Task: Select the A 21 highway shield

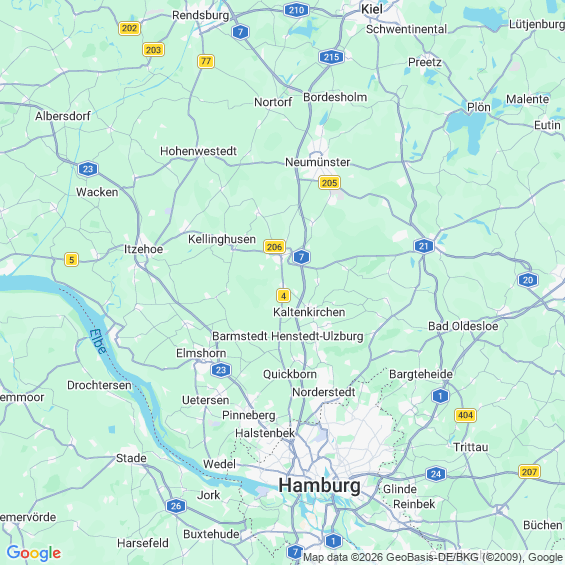Action: click(424, 246)
